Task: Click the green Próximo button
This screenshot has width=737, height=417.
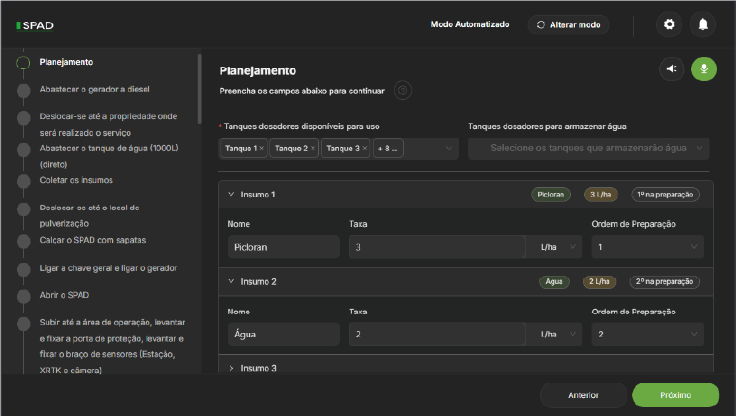Action: (x=675, y=395)
